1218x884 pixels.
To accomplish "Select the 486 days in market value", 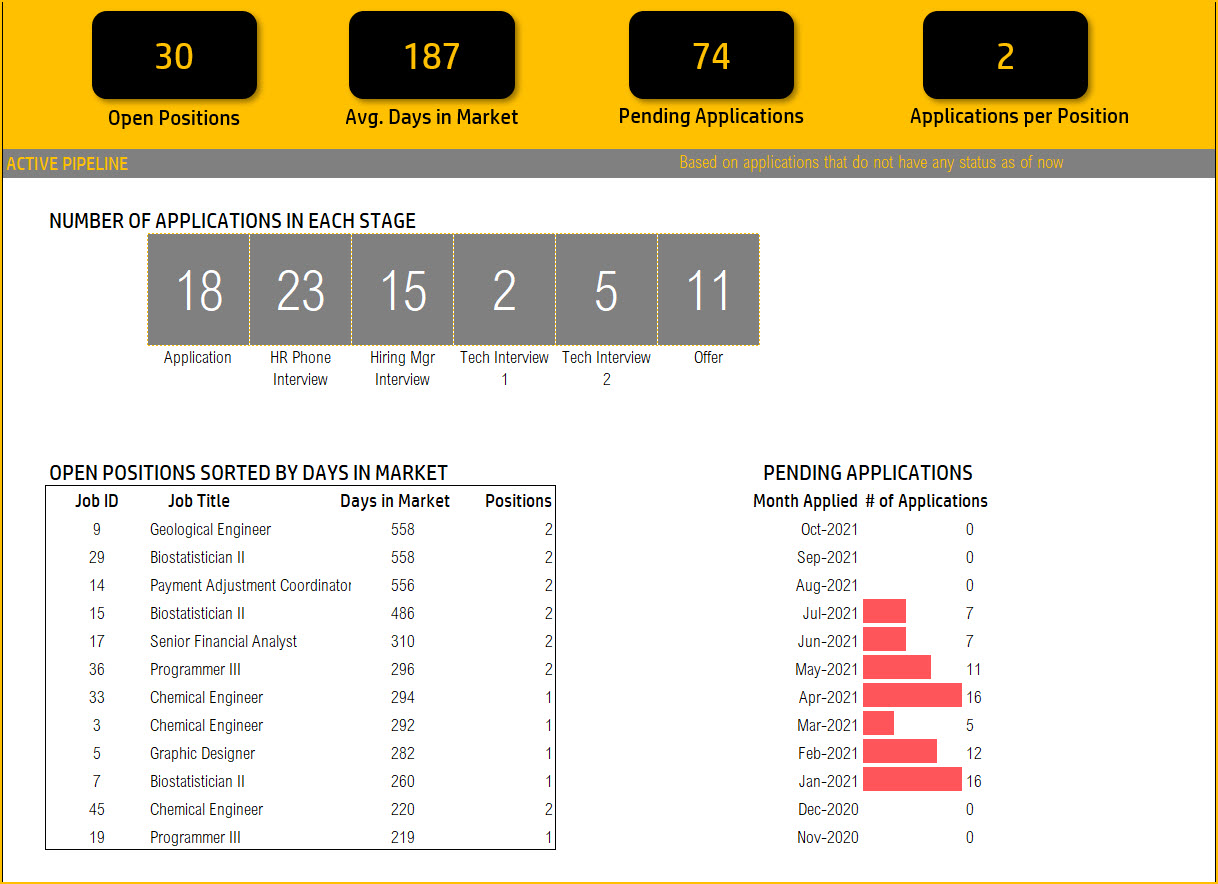I will pos(403,613).
